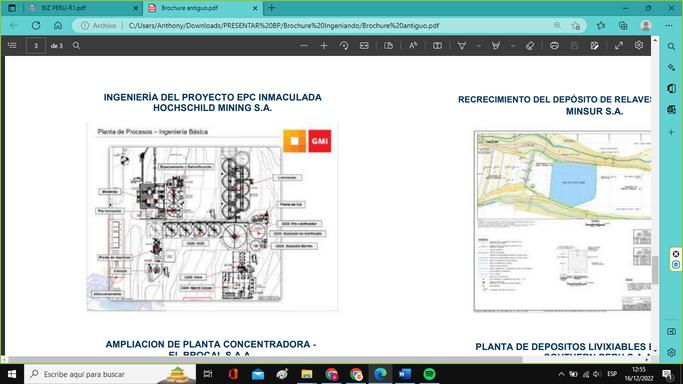Zoom in with the plus icon
Screen dimensions: 683x384
324,46
